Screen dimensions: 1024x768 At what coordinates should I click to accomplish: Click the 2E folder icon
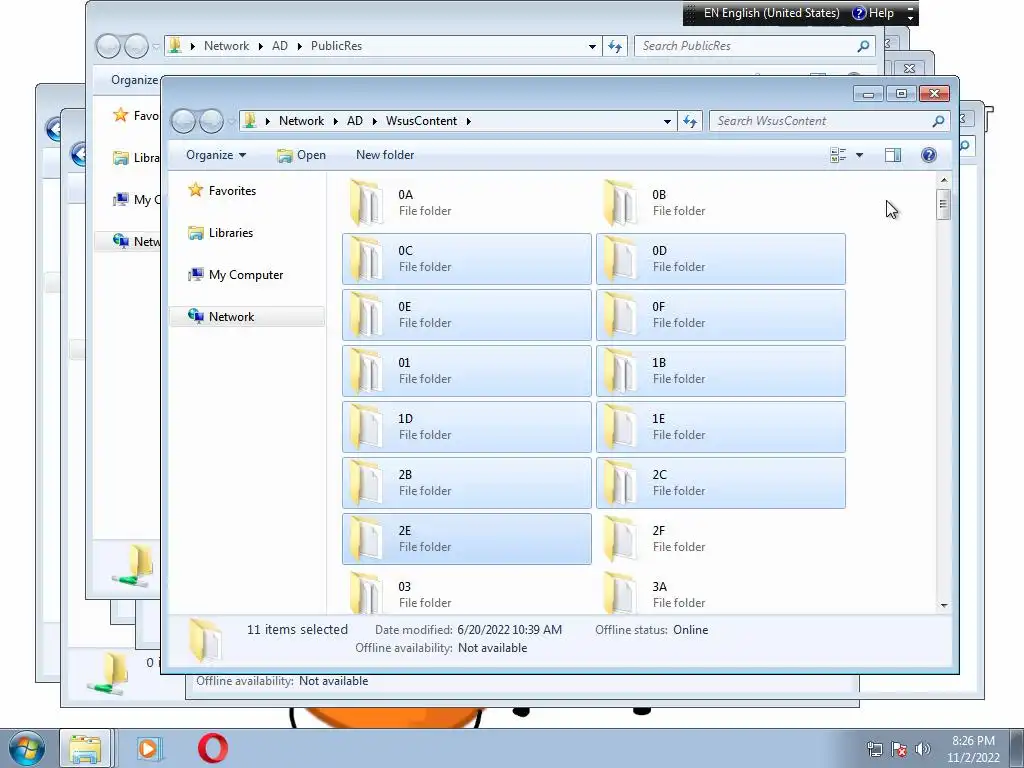point(366,539)
